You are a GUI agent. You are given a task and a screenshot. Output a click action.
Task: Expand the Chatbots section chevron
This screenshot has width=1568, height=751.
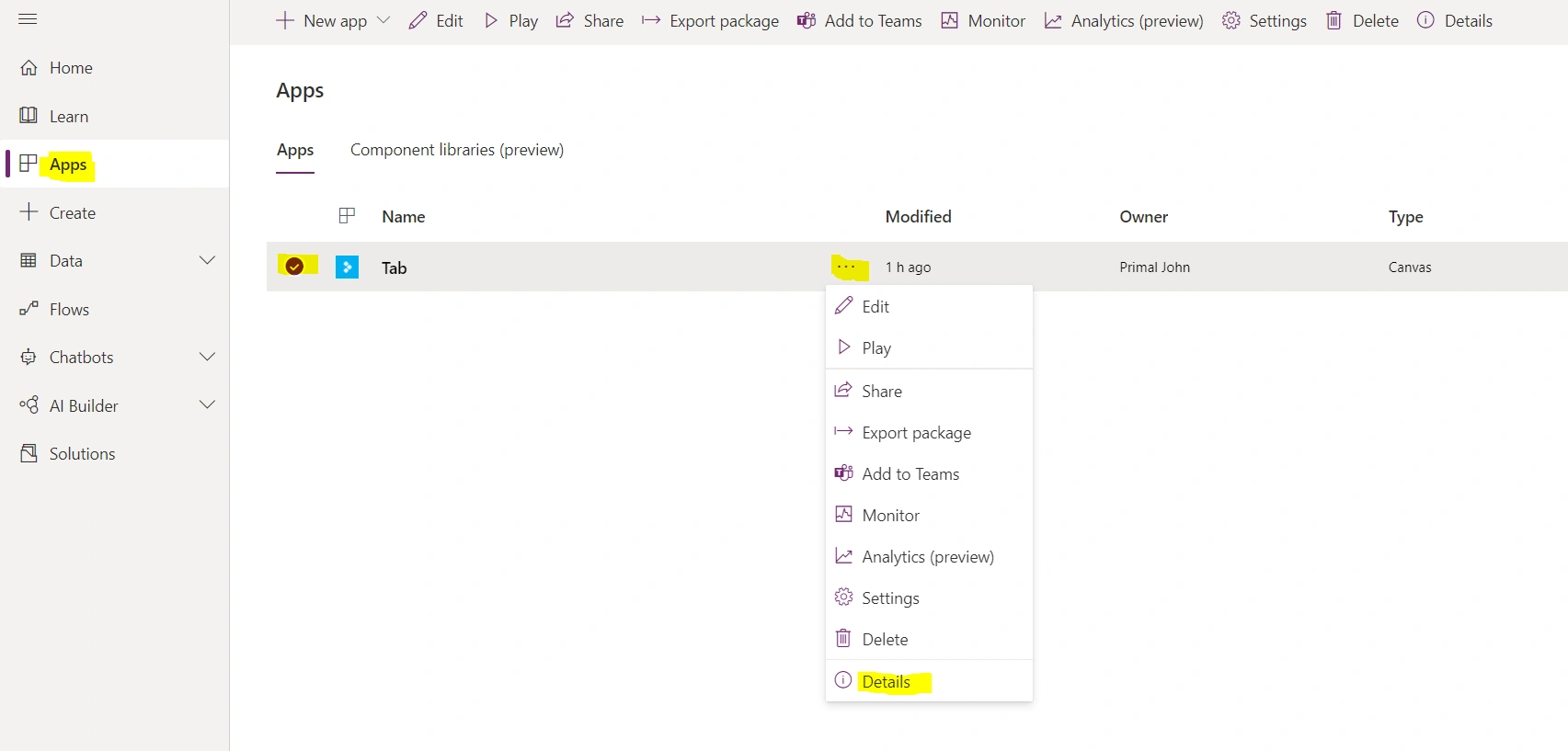[208, 358]
